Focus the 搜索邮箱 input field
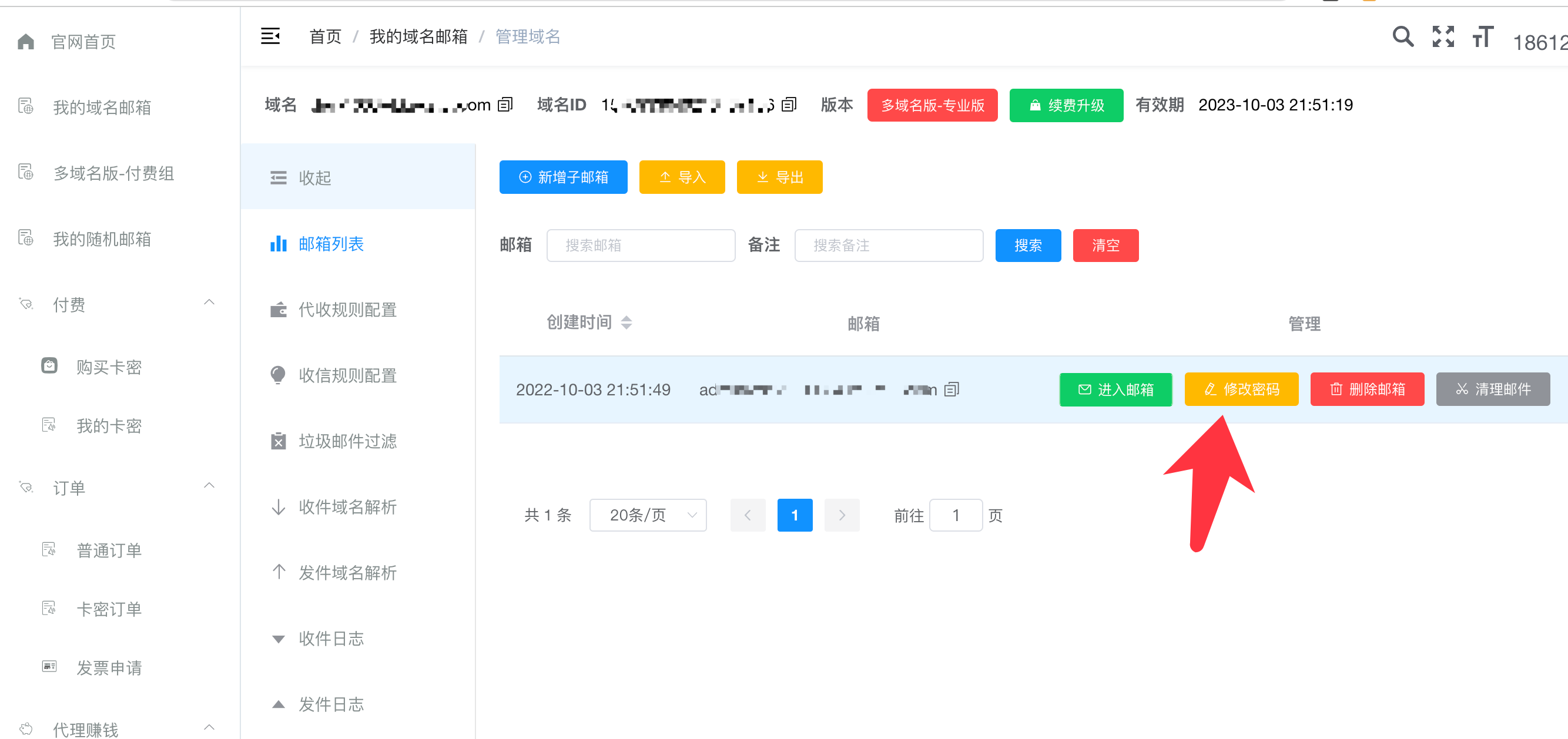1568x739 pixels. (x=641, y=245)
